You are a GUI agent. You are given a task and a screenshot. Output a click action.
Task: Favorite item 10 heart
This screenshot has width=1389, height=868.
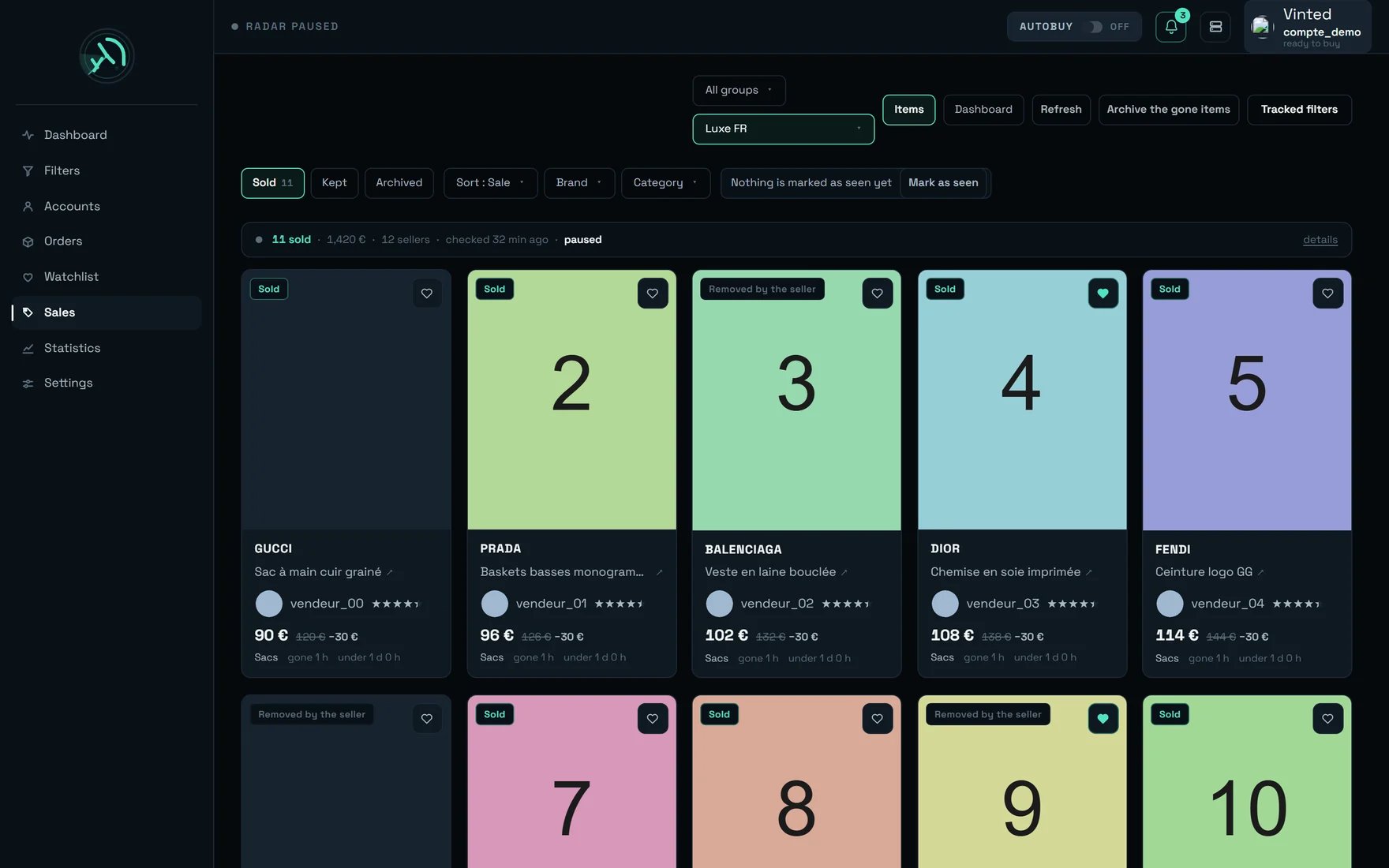pos(1327,719)
